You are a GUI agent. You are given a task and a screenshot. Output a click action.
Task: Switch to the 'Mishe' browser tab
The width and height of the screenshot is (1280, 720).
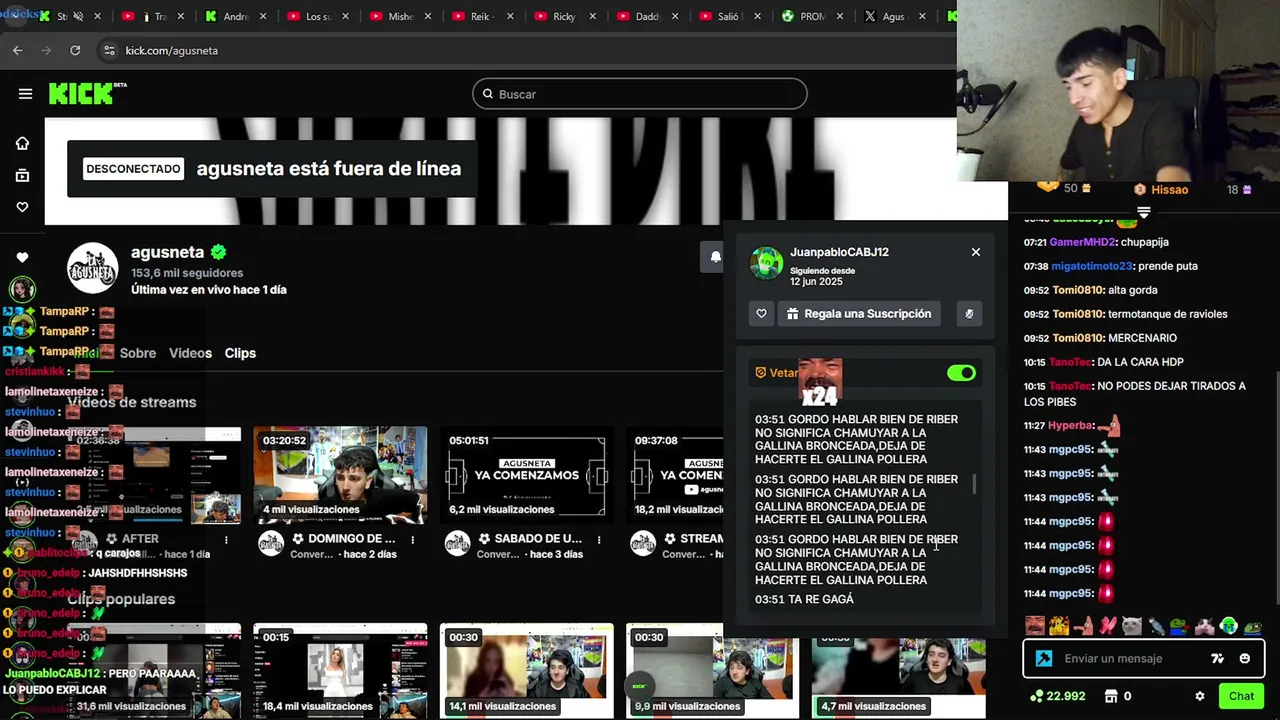tap(400, 16)
